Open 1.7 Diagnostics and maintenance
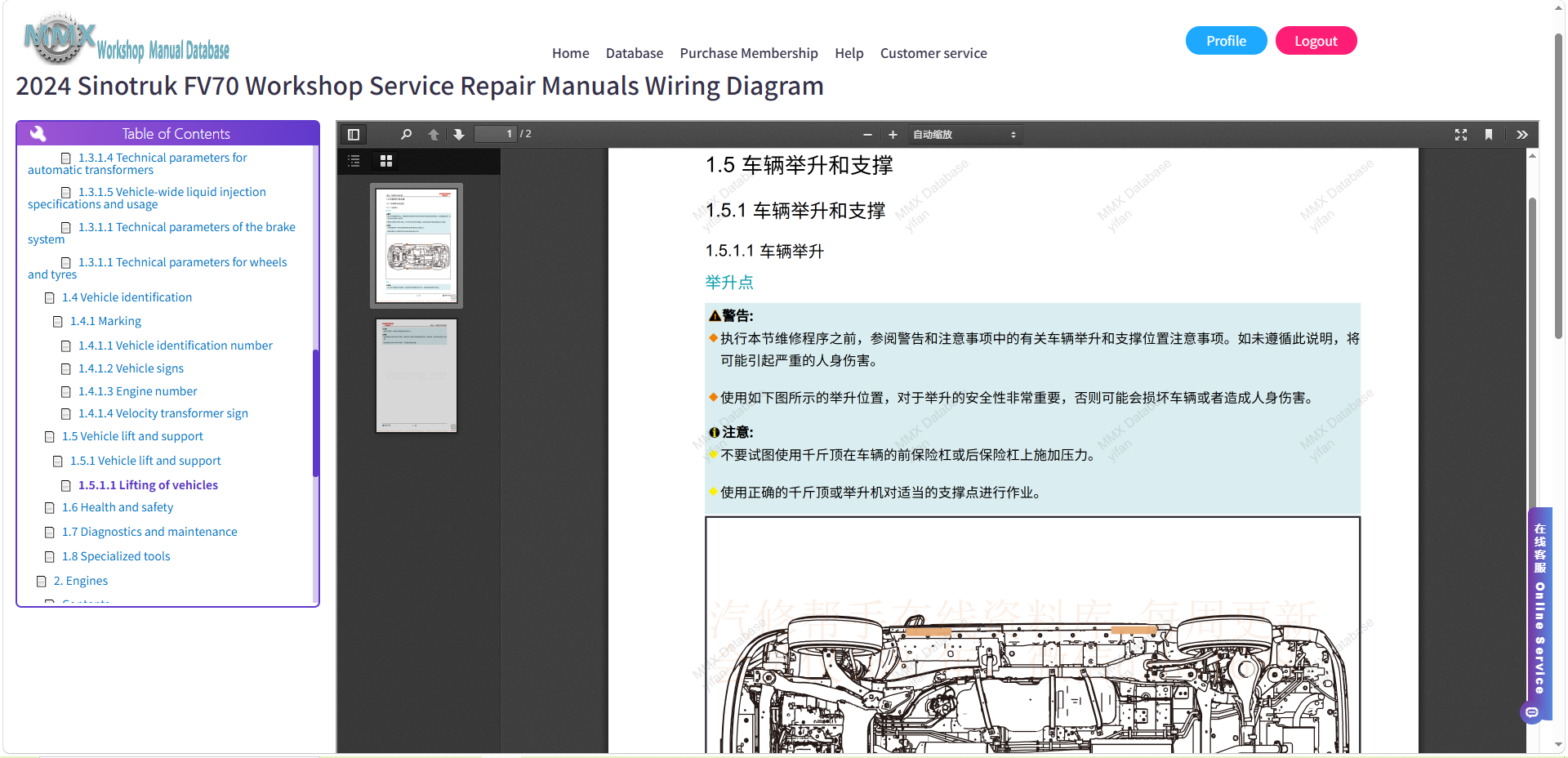1568x758 pixels. (x=149, y=532)
